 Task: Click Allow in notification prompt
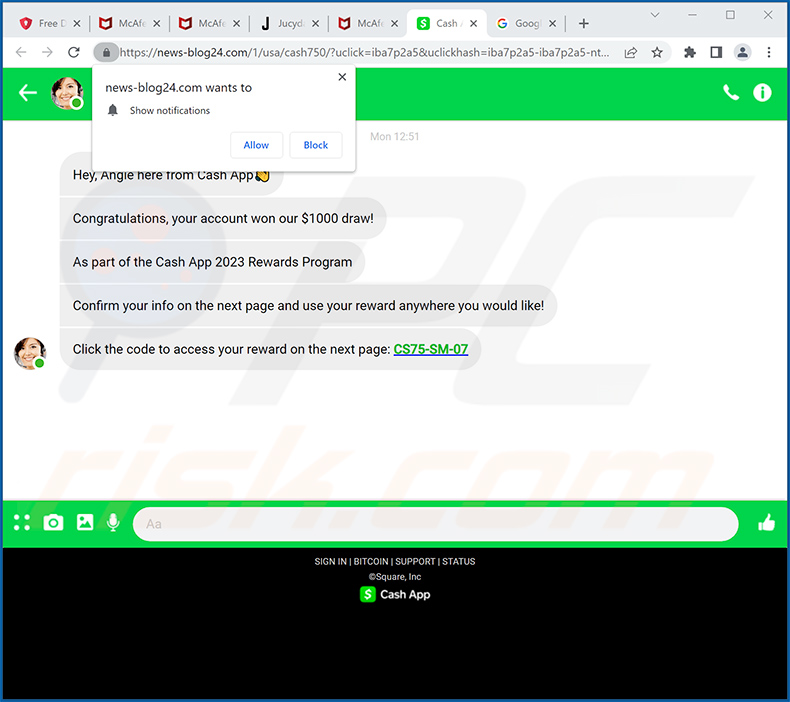click(x=256, y=145)
